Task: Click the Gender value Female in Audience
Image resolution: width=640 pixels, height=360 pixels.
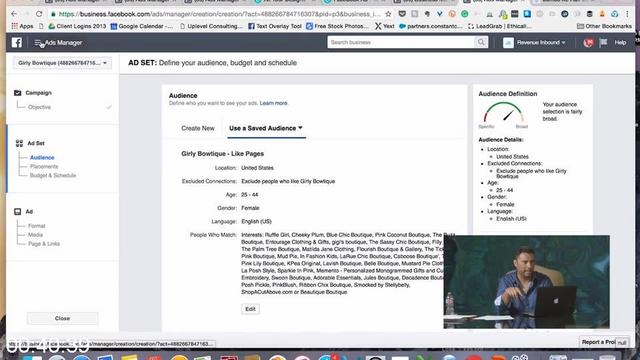Action: [x=250, y=208]
